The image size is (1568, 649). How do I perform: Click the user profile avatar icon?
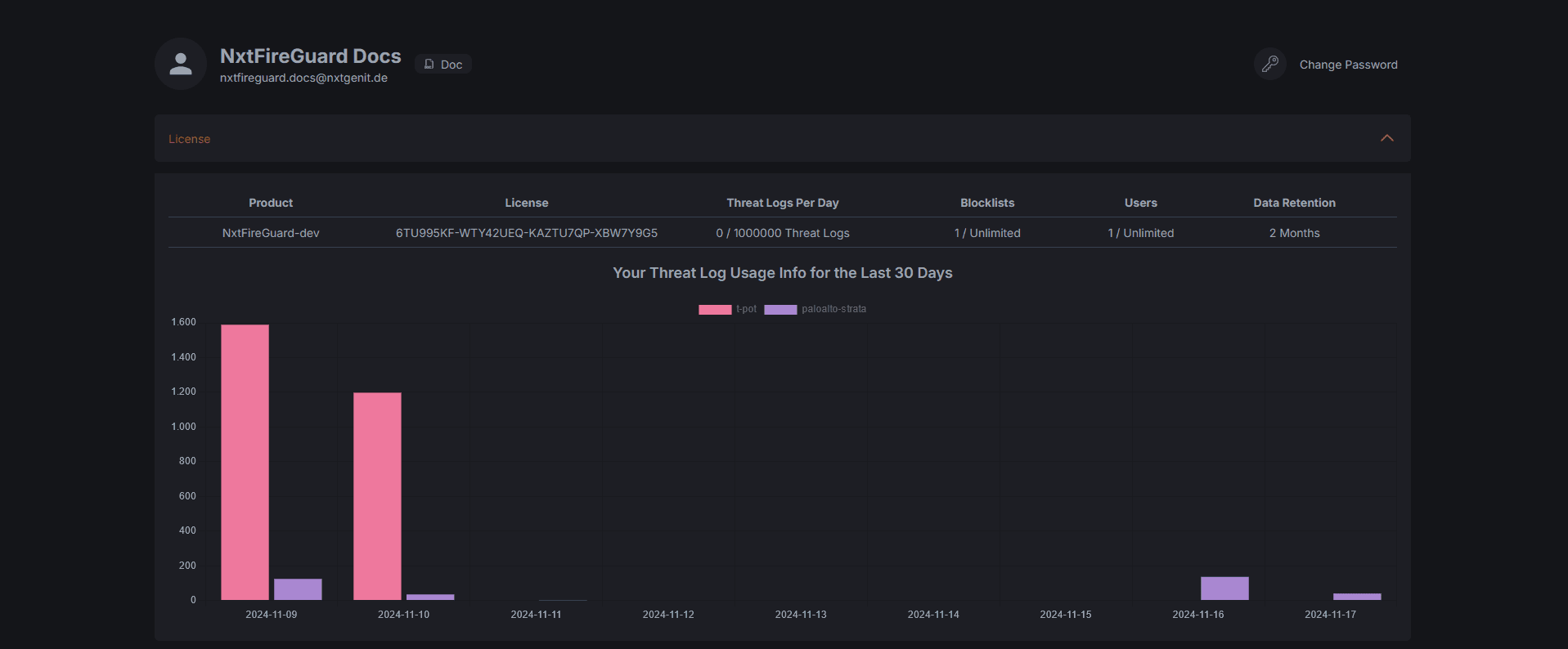180,64
